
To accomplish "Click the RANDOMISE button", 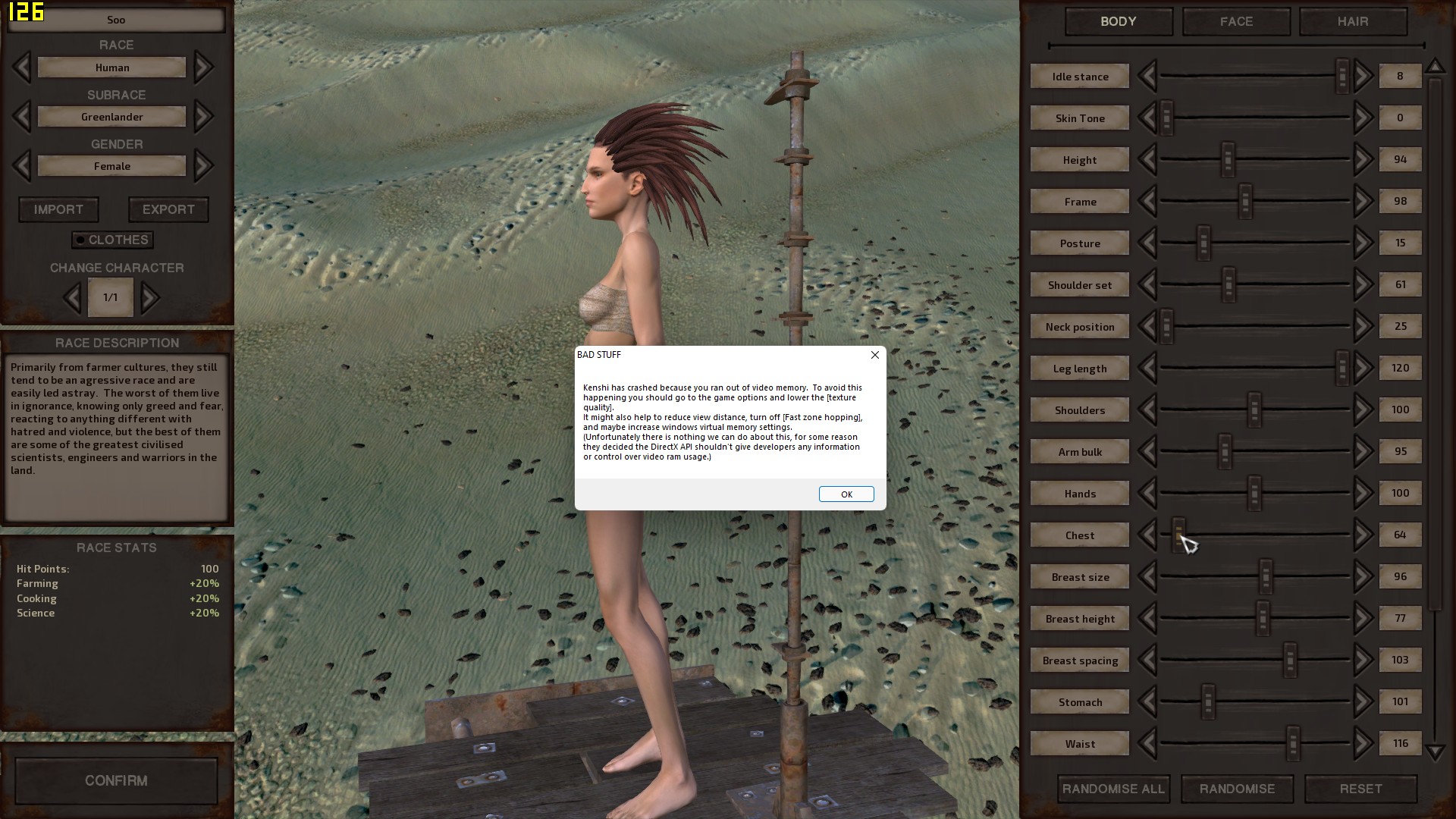I will 1237,789.
